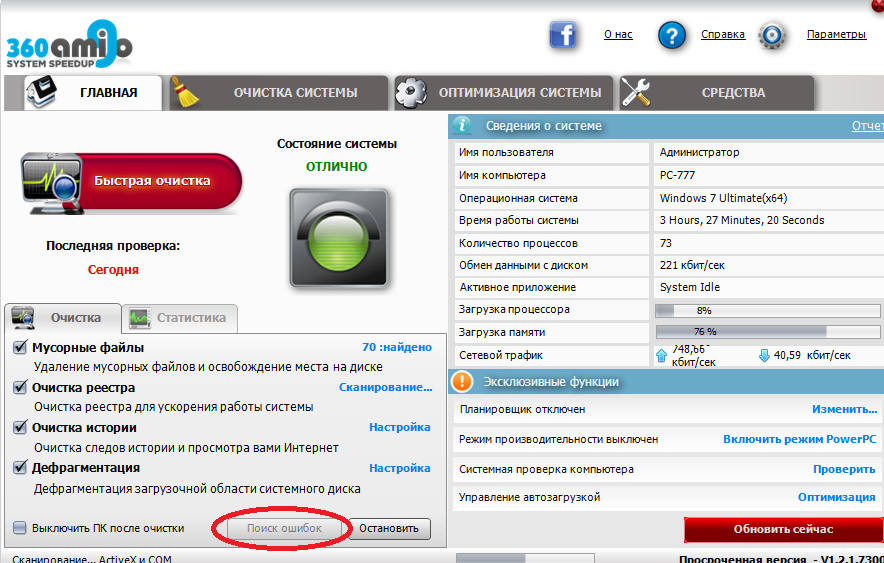This screenshot has height=563, width=884.
Task: Uncheck the Мусорные файлы checkbox
Action: pos(20,347)
